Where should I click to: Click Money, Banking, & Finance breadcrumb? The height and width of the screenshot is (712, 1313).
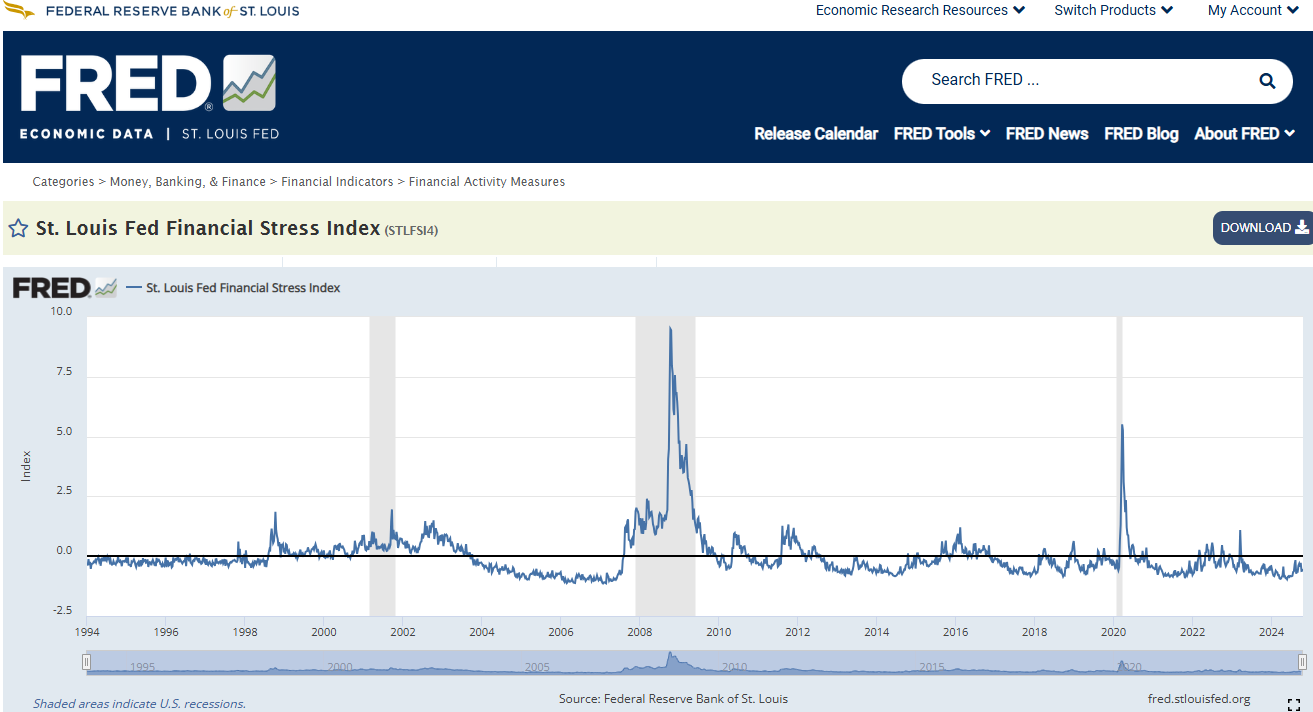pos(188,182)
